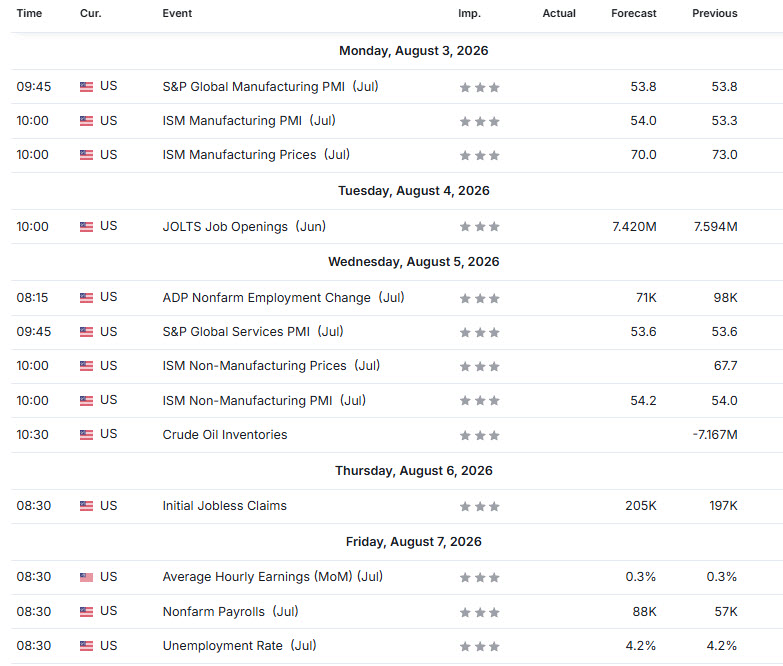The image size is (783, 666).
Task: Click the 10:30 time for Crude Oil Inventories
Action: 32,435
